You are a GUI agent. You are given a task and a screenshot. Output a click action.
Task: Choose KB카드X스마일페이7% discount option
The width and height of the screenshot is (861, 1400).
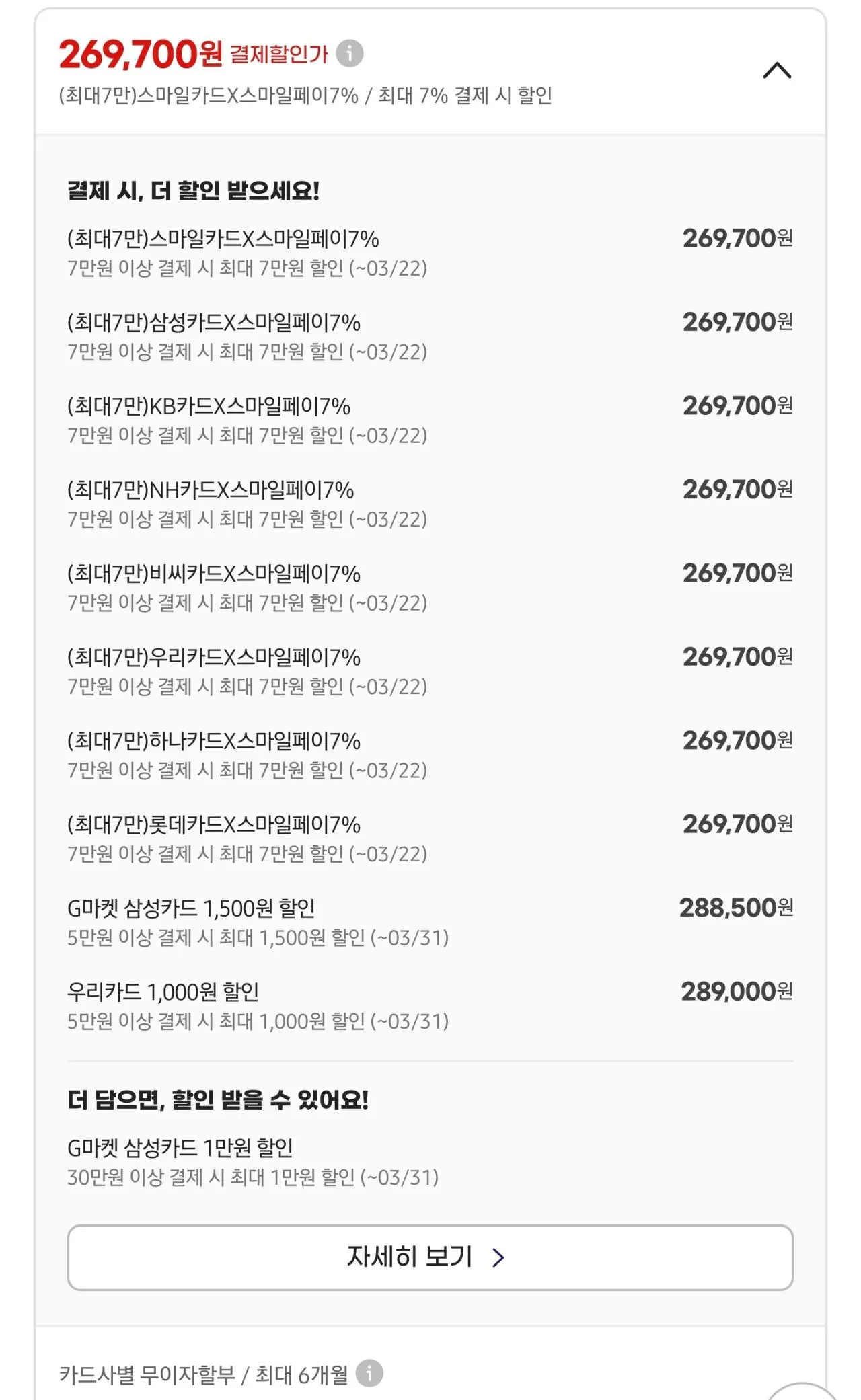click(209, 407)
